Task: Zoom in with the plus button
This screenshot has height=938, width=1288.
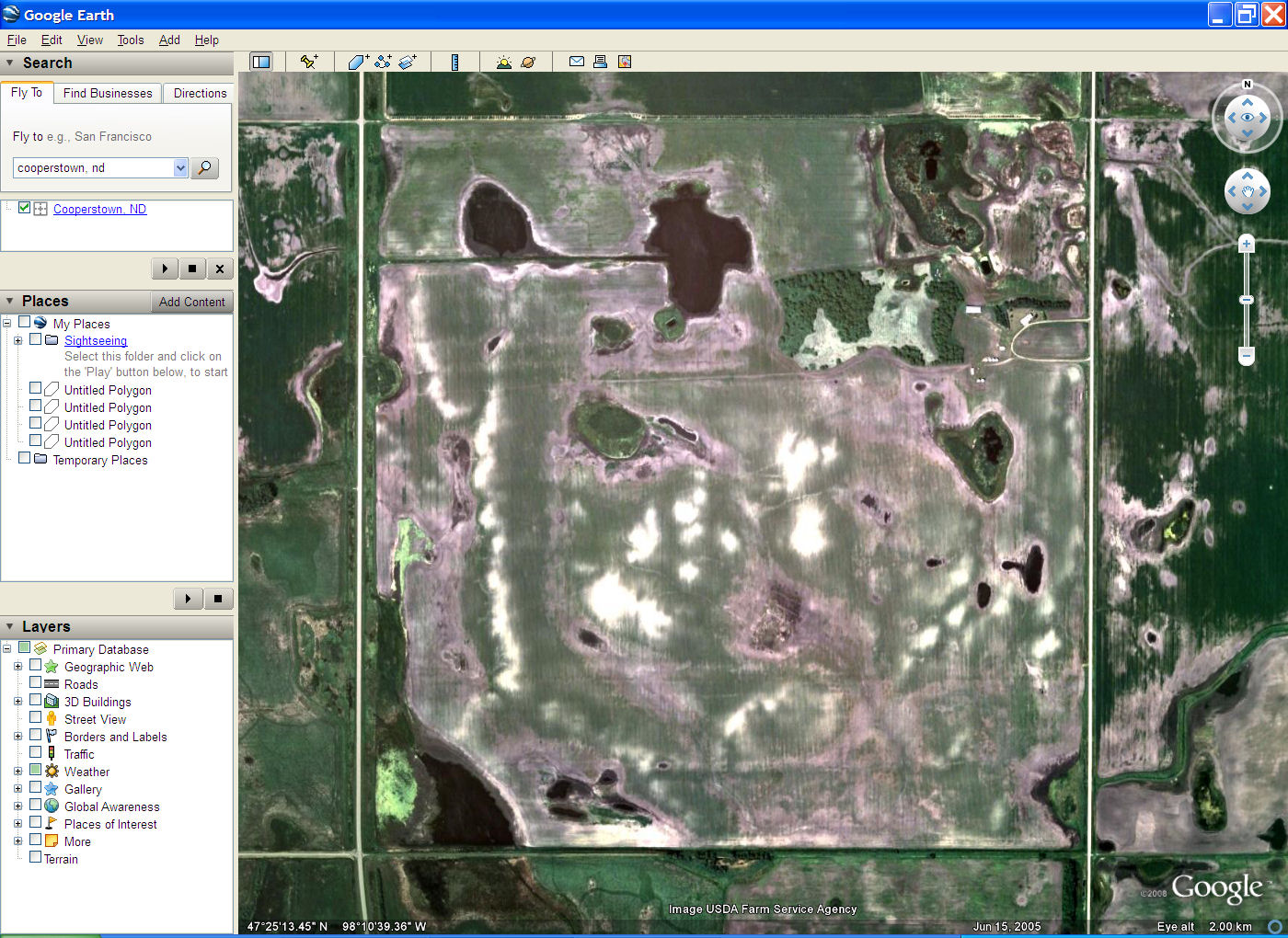Action: [x=1247, y=244]
